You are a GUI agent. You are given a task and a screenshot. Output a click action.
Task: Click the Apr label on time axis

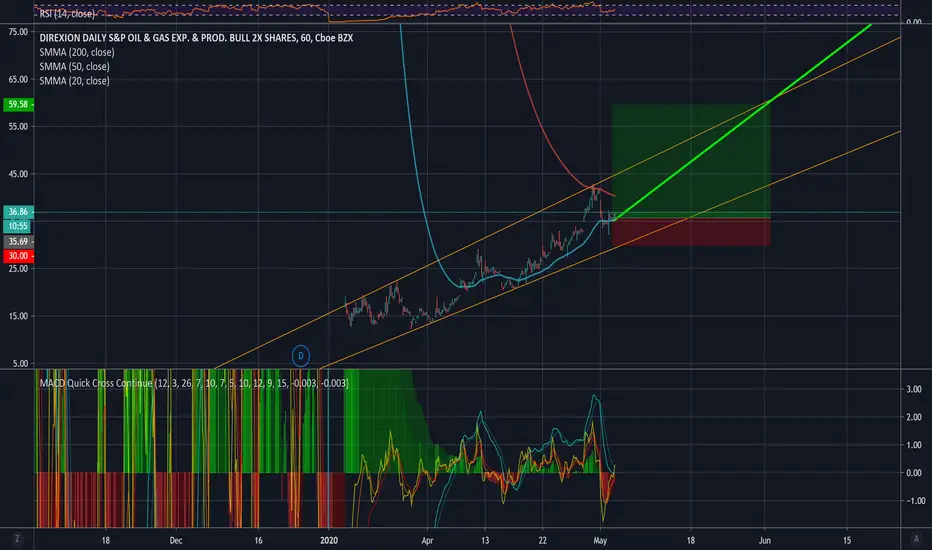[427, 540]
